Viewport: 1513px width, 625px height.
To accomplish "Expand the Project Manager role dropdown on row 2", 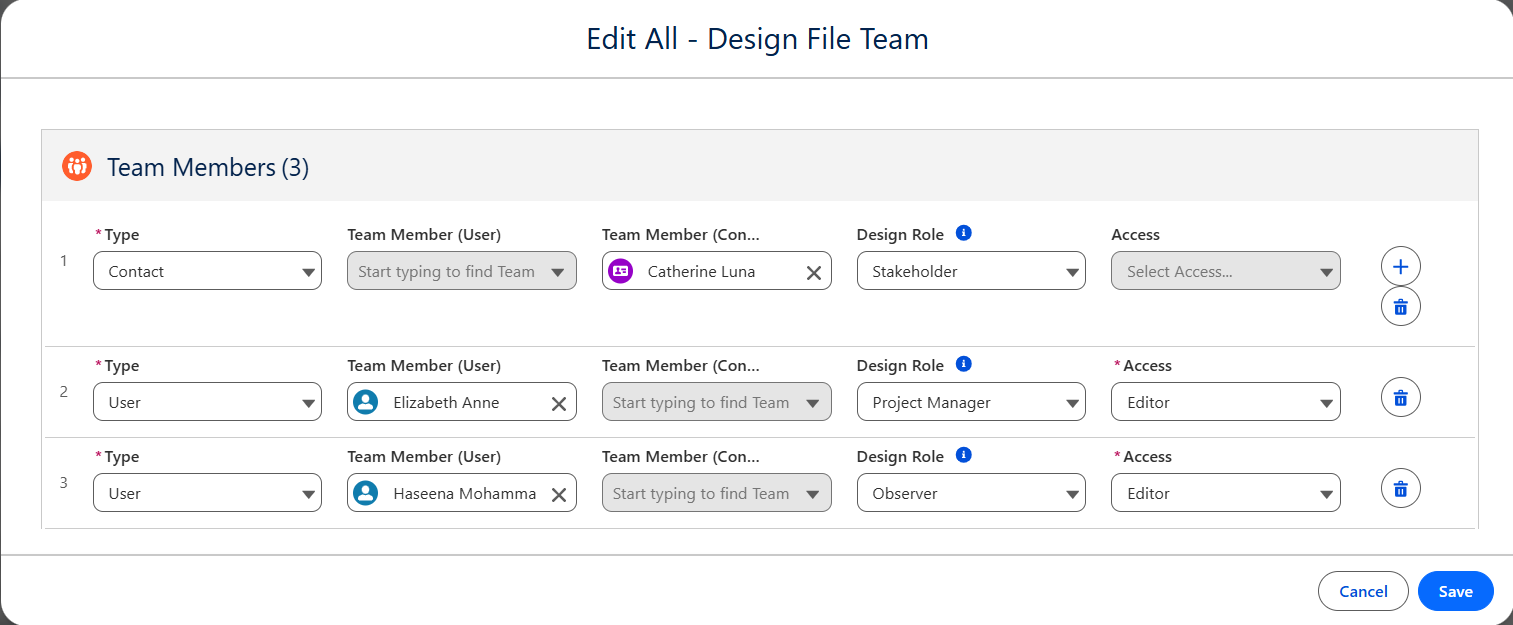I will 970,402.
